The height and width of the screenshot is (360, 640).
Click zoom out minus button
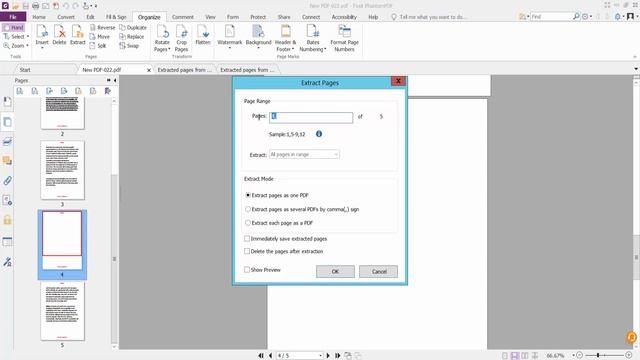pyautogui.click(x=579, y=356)
